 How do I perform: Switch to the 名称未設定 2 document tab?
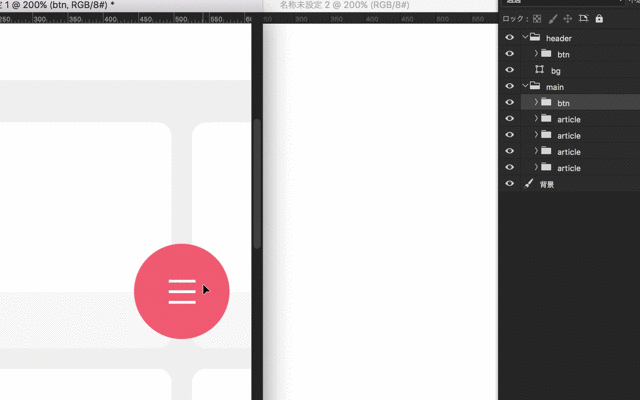point(344,5)
